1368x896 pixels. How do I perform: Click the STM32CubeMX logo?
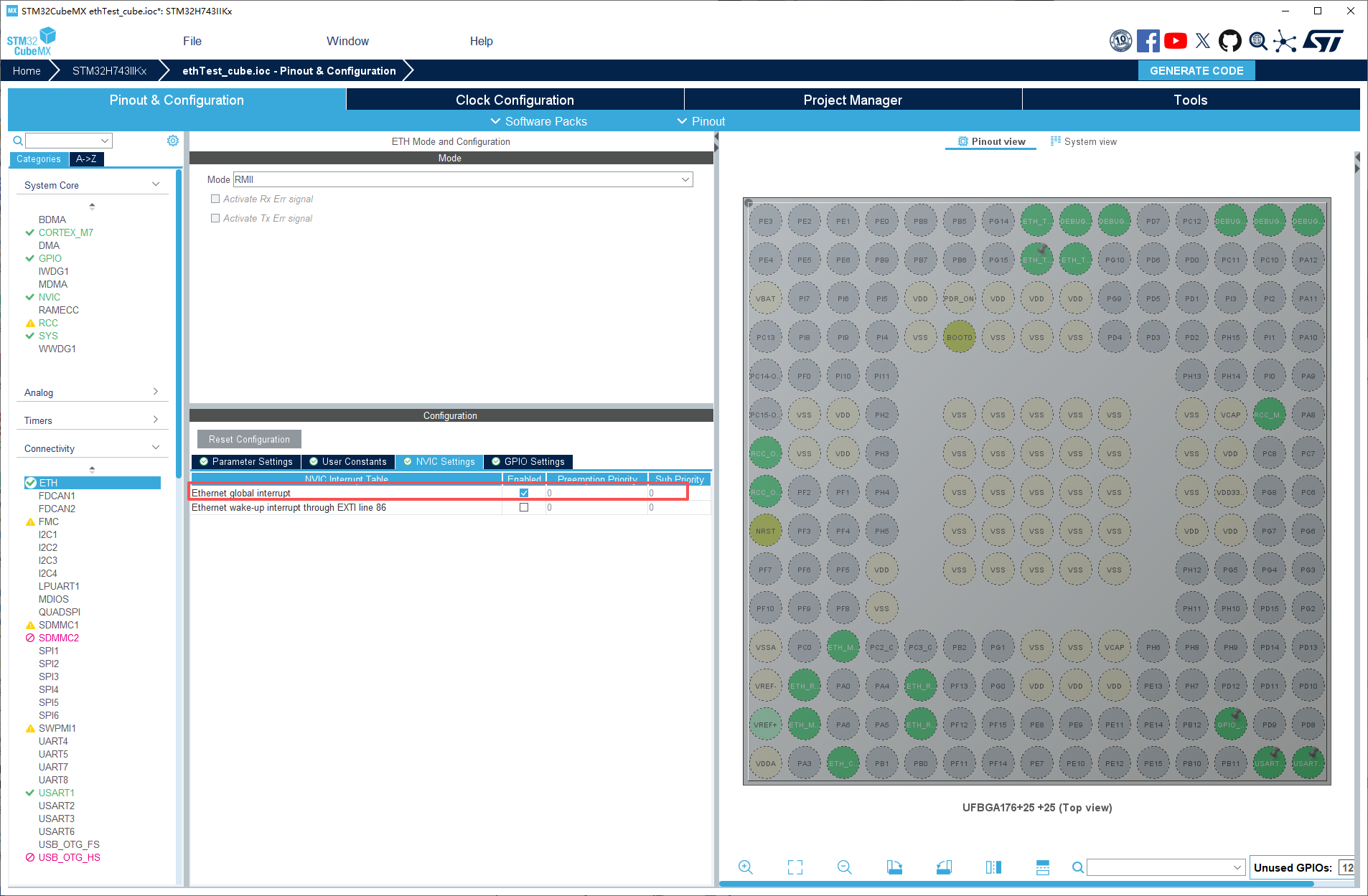click(x=31, y=41)
